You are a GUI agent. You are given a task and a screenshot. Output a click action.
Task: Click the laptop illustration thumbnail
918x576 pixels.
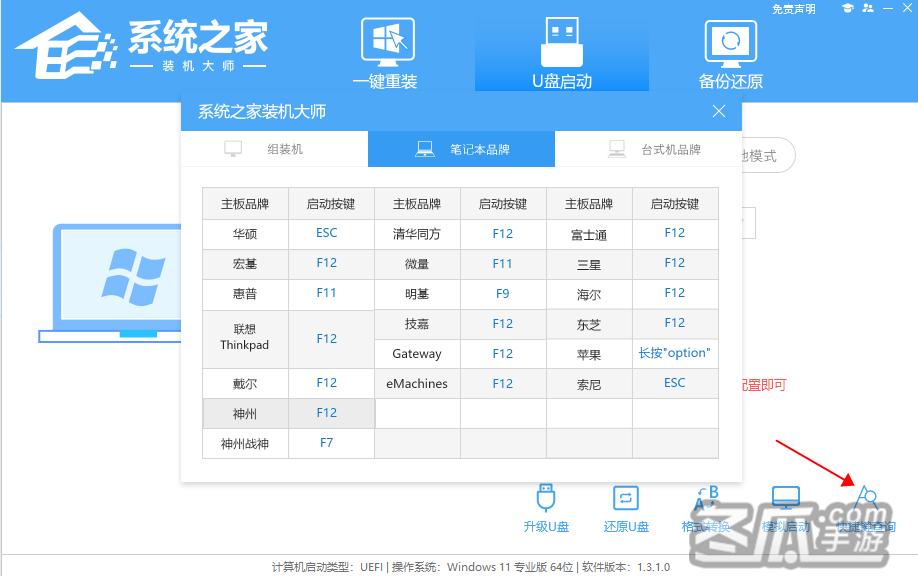click(x=110, y=284)
